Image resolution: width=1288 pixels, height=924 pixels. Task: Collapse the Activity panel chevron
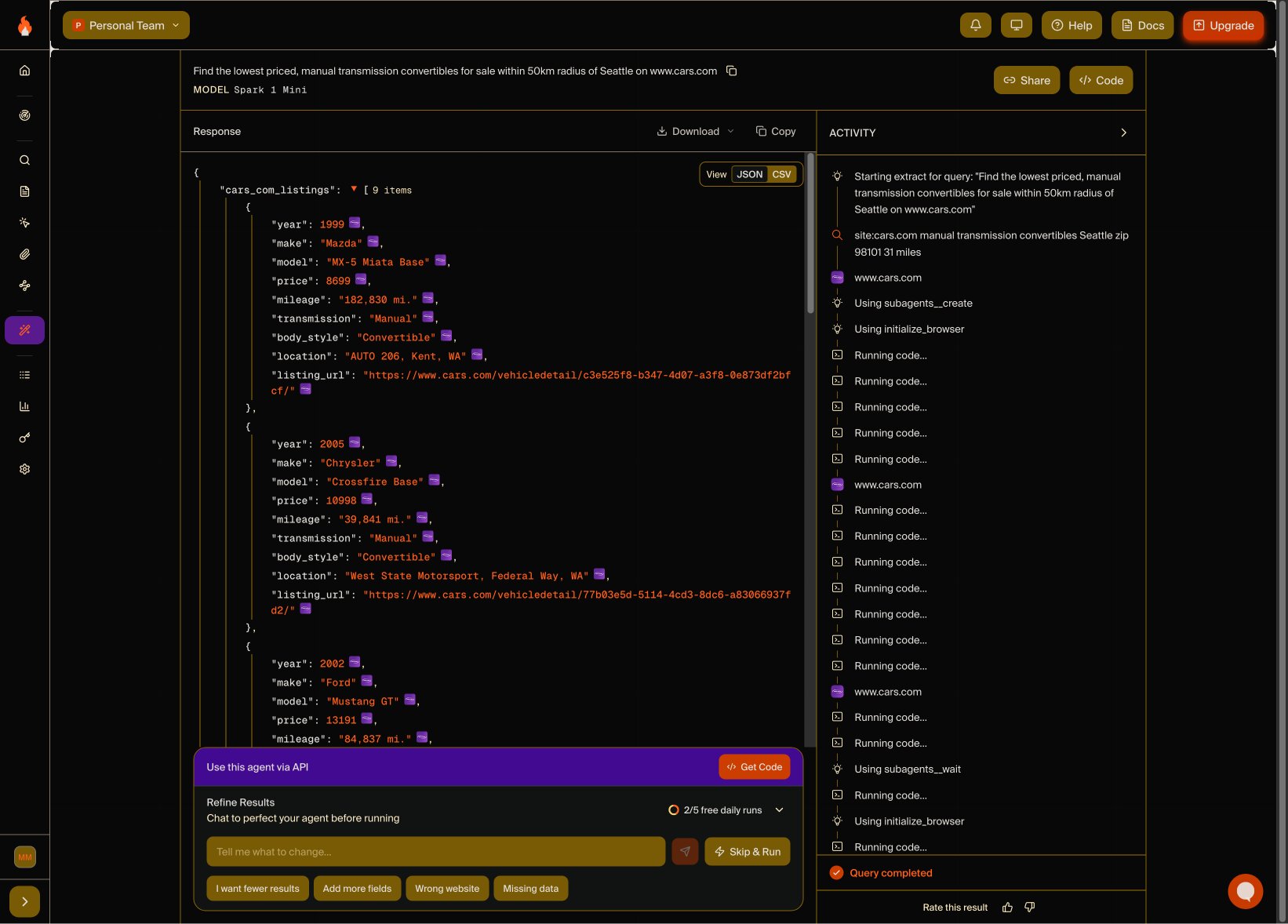1124,133
